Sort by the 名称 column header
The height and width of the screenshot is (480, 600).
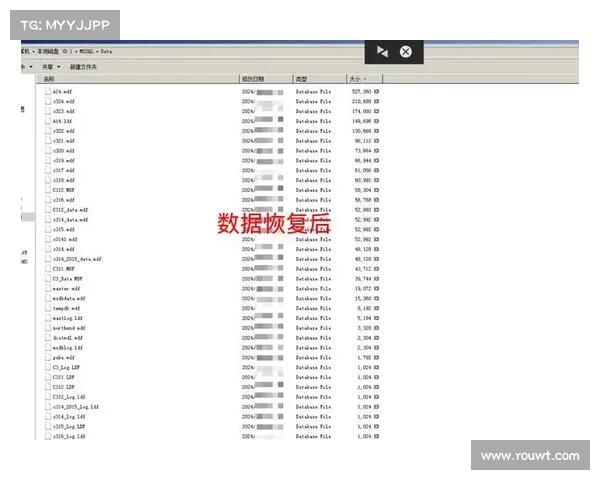[138, 79]
